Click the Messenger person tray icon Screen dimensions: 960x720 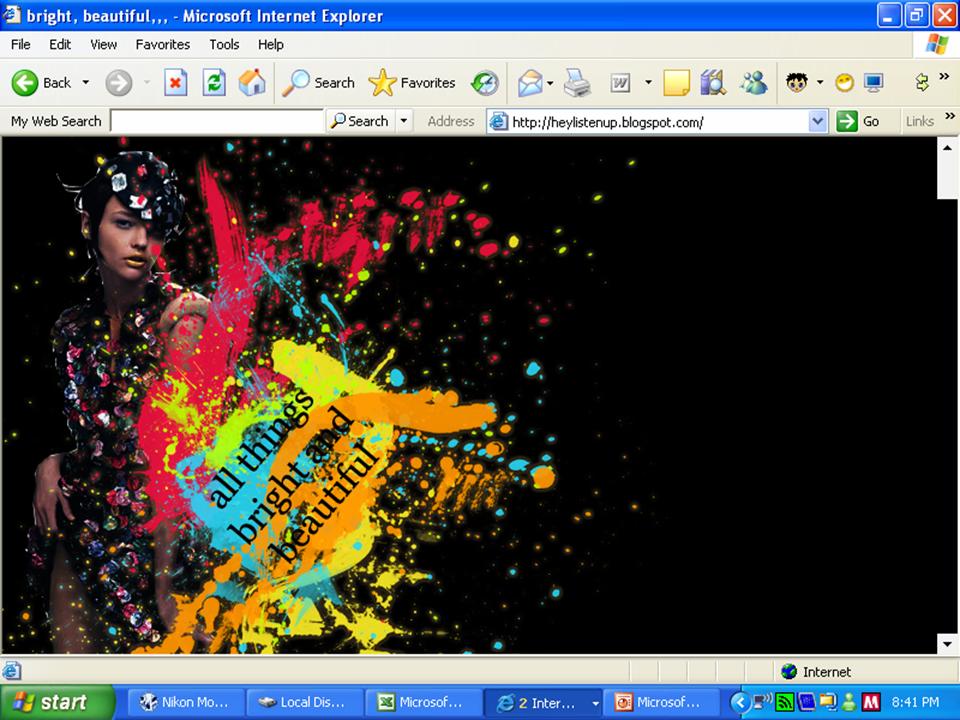849,702
